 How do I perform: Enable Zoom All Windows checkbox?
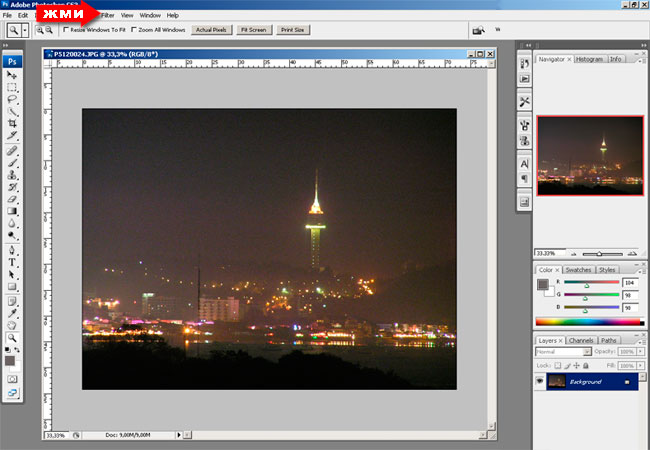pyautogui.click(x=135, y=30)
